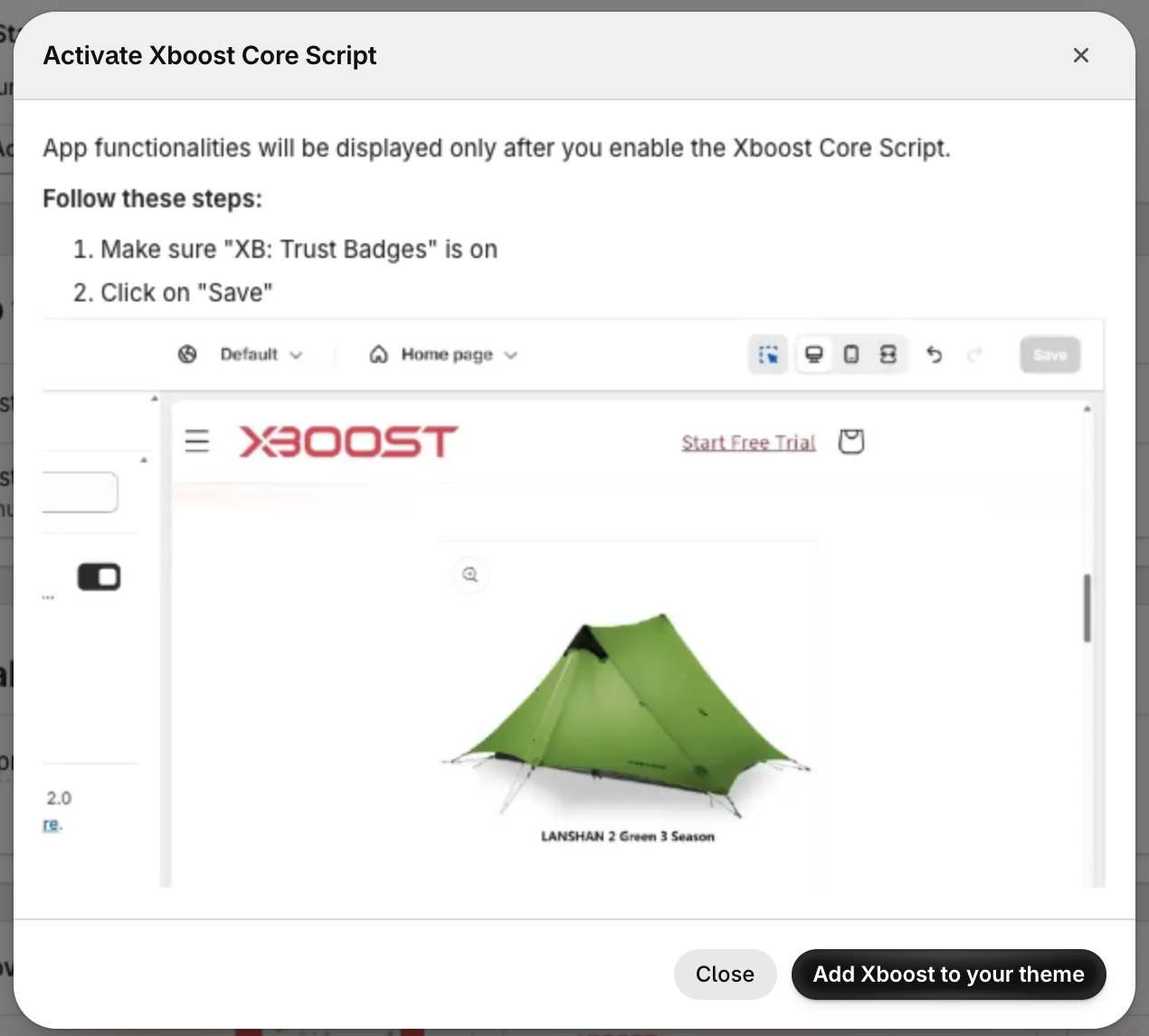Image resolution: width=1149 pixels, height=1036 pixels.
Task: Click the preview vertical scrollbar thumb
Action: [1087, 608]
